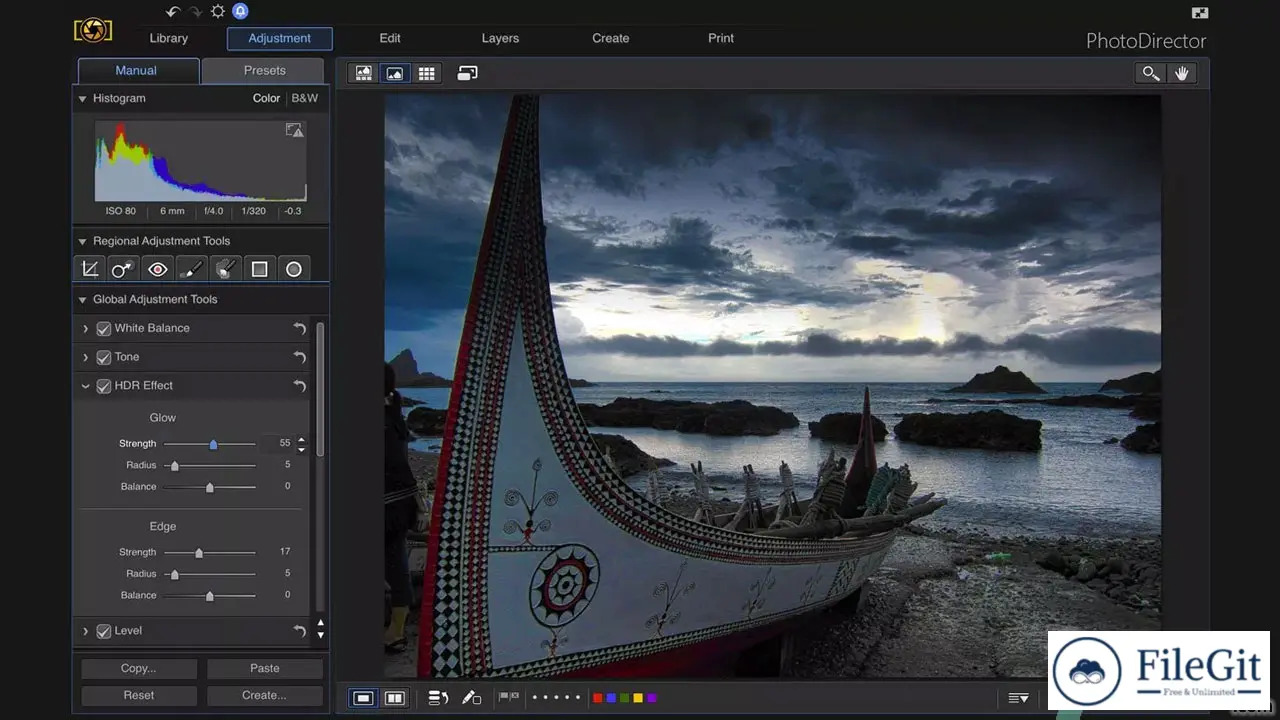Reset the Tone adjustments
Screen dimensions: 1280x720
299,357
